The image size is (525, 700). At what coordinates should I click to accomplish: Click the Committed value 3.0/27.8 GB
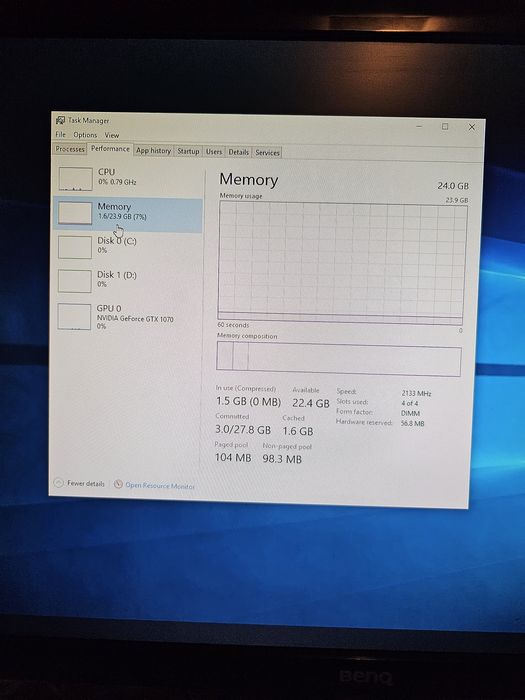243,429
